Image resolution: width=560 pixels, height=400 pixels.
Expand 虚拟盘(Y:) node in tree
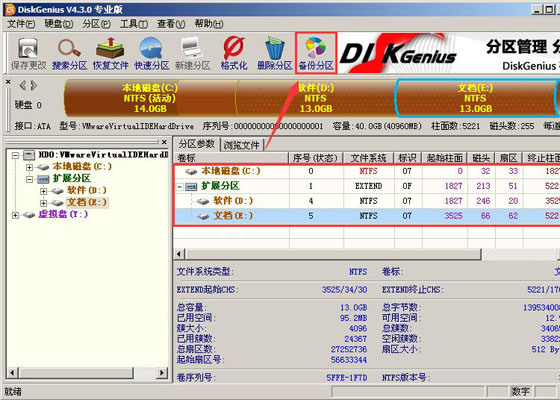point(15,215)
